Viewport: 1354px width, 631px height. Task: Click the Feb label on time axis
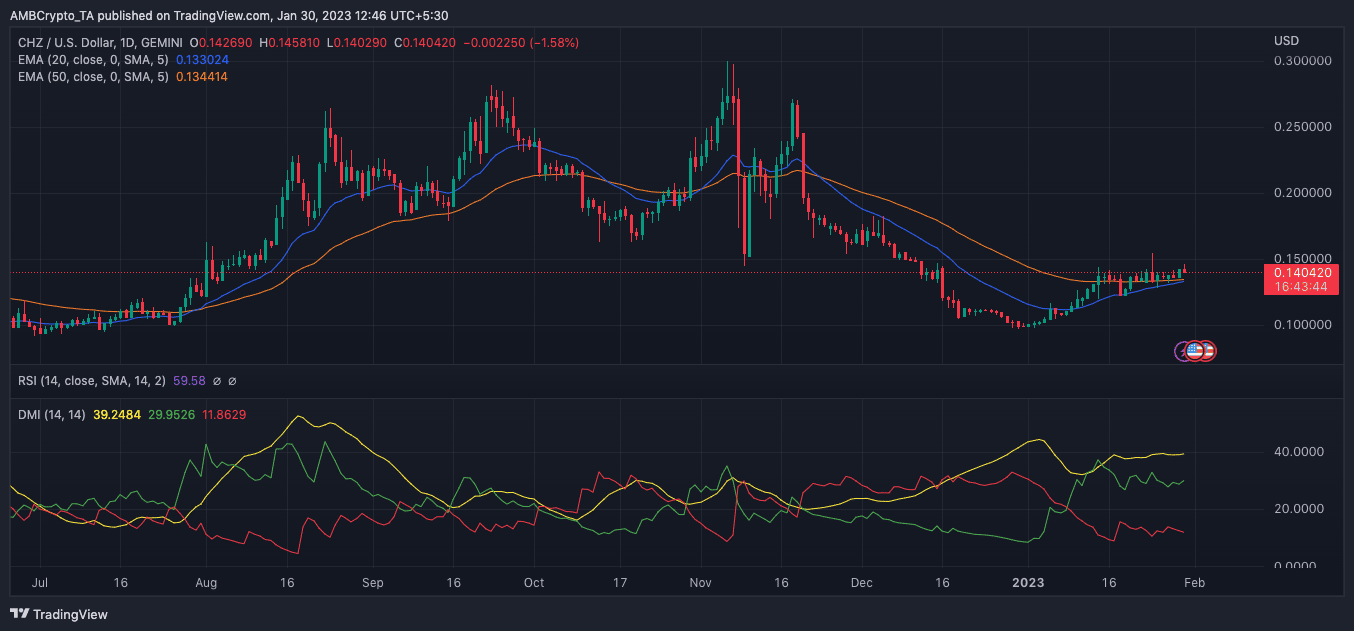click(x=1195, y=581)
